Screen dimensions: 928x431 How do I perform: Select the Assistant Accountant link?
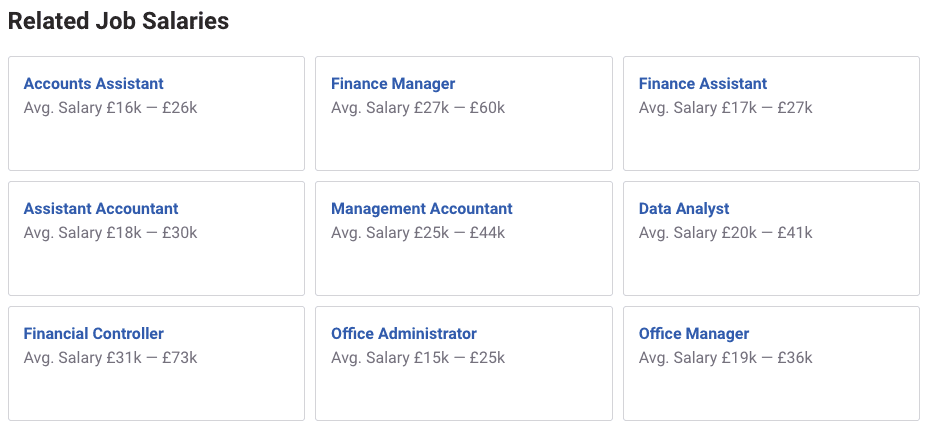(x=101, y=209)
